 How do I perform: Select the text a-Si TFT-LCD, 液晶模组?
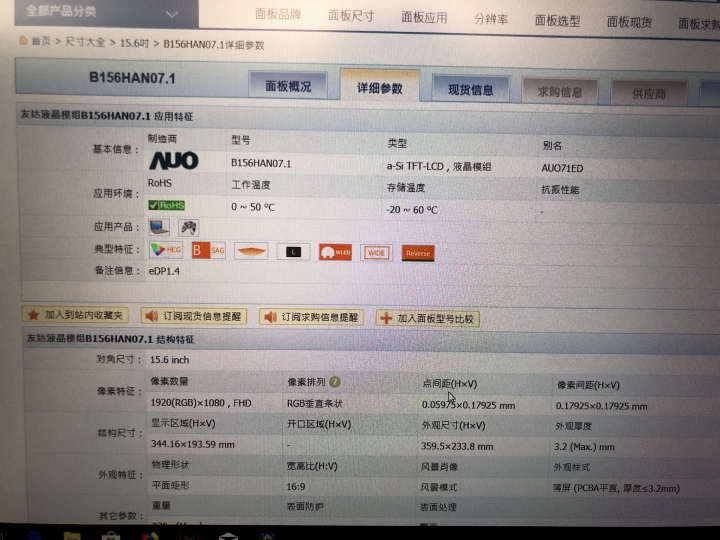pyautogui.click(x=439, y=166)
